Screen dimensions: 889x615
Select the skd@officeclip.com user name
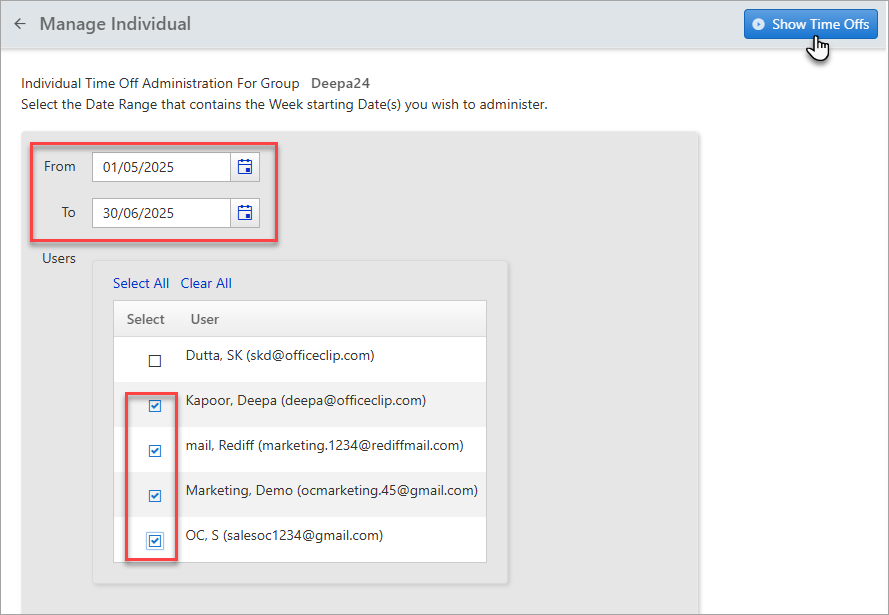click(280, 355)
